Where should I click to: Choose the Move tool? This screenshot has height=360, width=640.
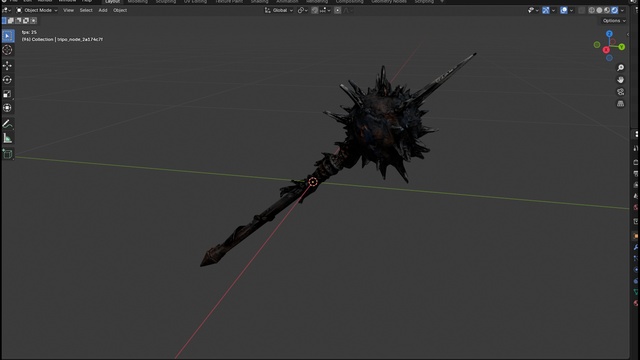(x=7, y=66)
